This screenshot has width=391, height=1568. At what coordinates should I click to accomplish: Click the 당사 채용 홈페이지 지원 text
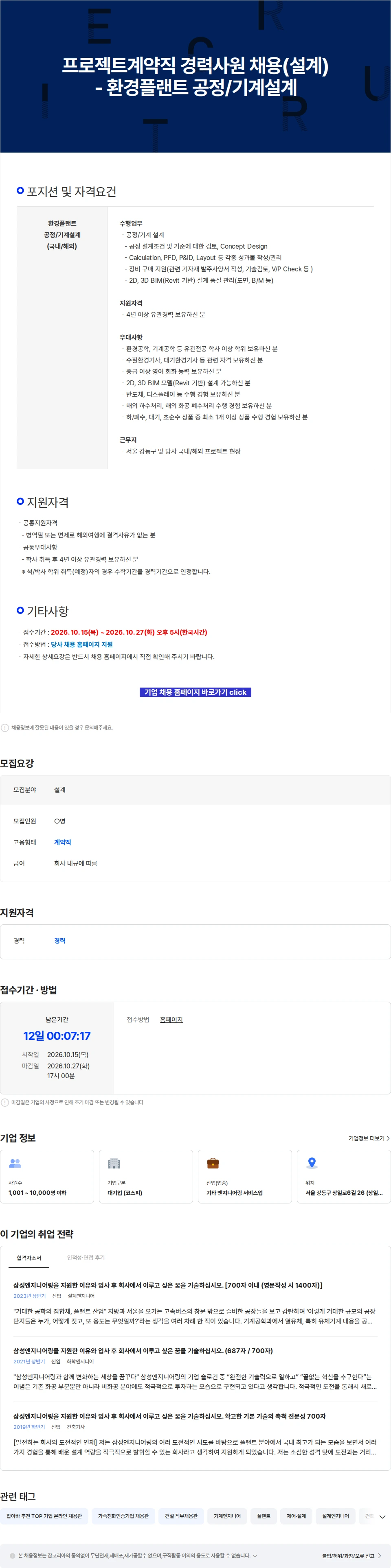[81, 644]
